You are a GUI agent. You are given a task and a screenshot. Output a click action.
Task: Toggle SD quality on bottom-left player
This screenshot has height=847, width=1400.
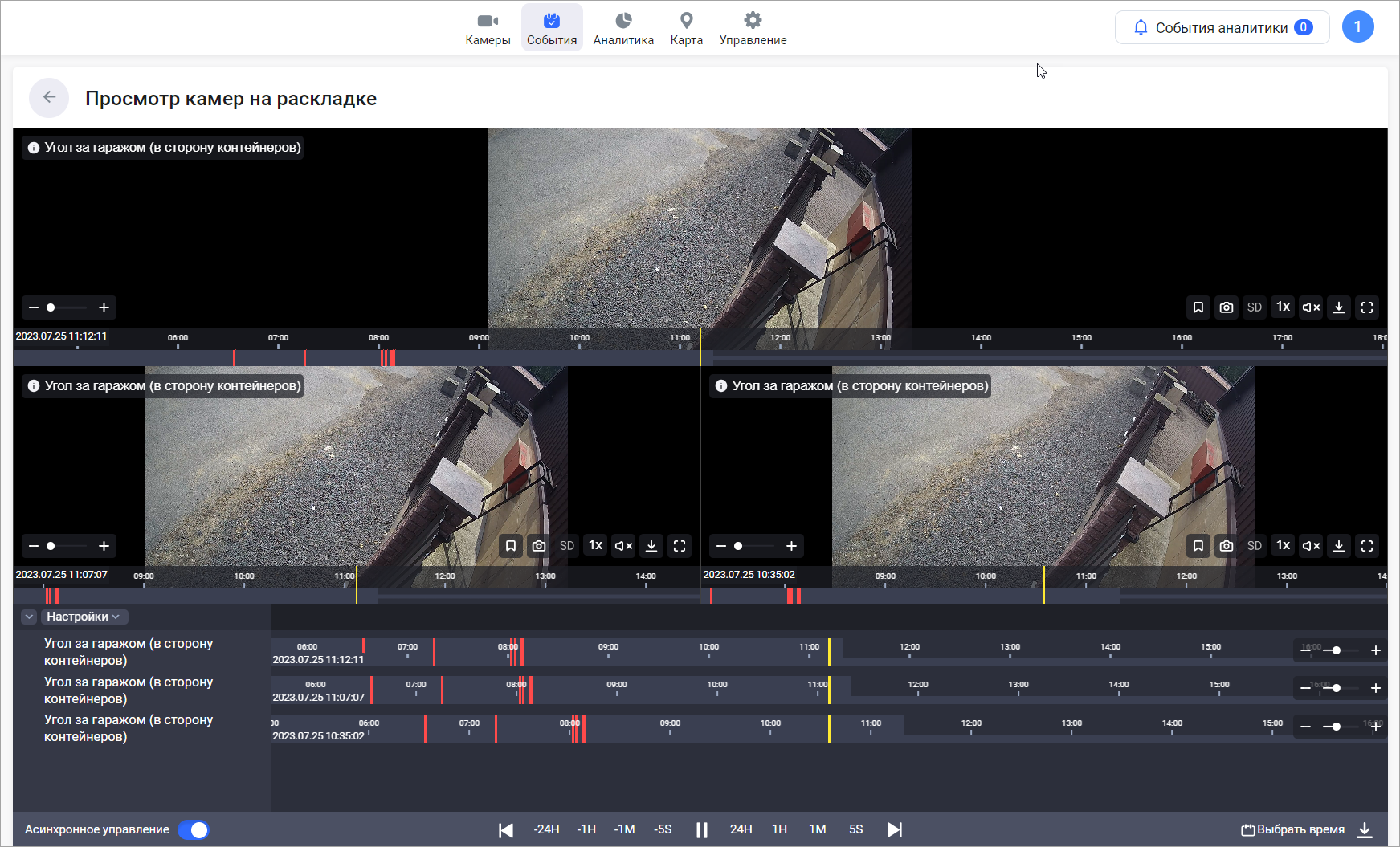(x=567, y=546)
